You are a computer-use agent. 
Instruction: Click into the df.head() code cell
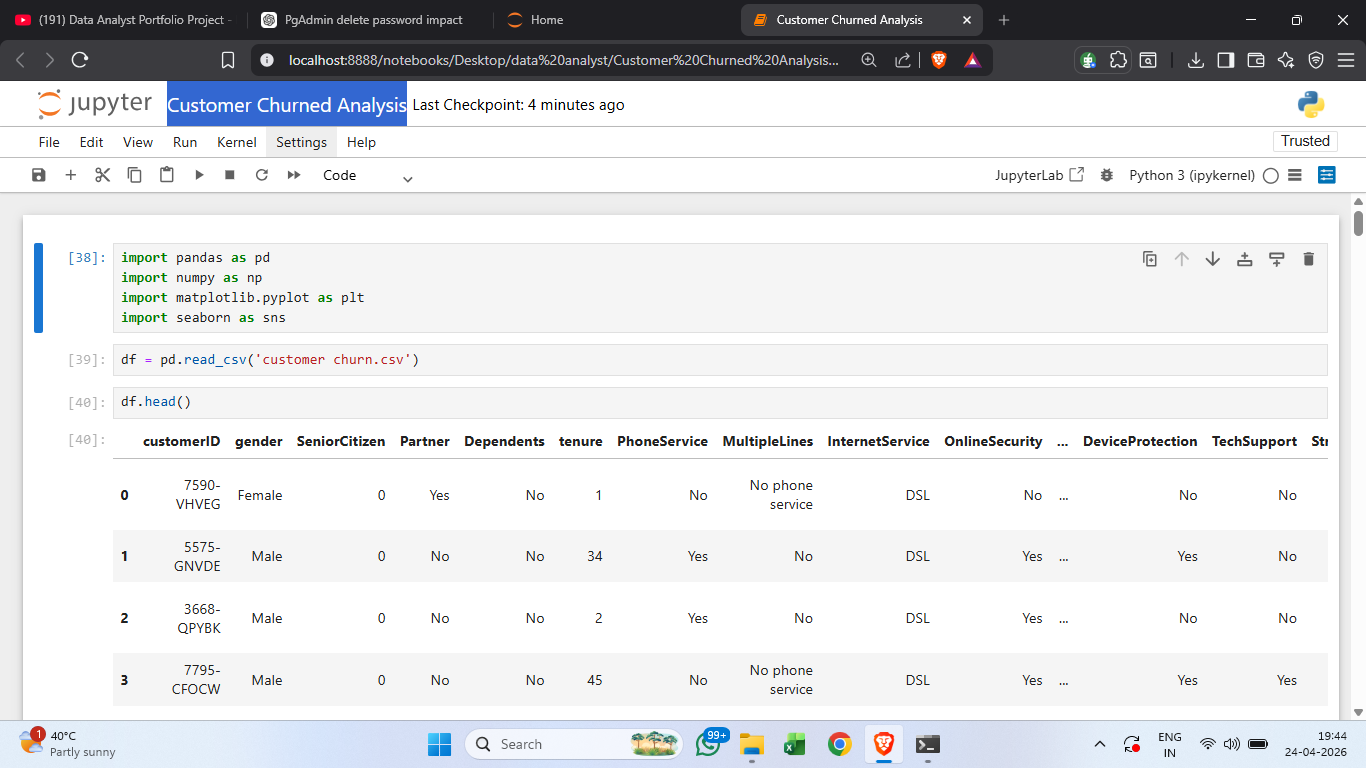pos(720,402)
